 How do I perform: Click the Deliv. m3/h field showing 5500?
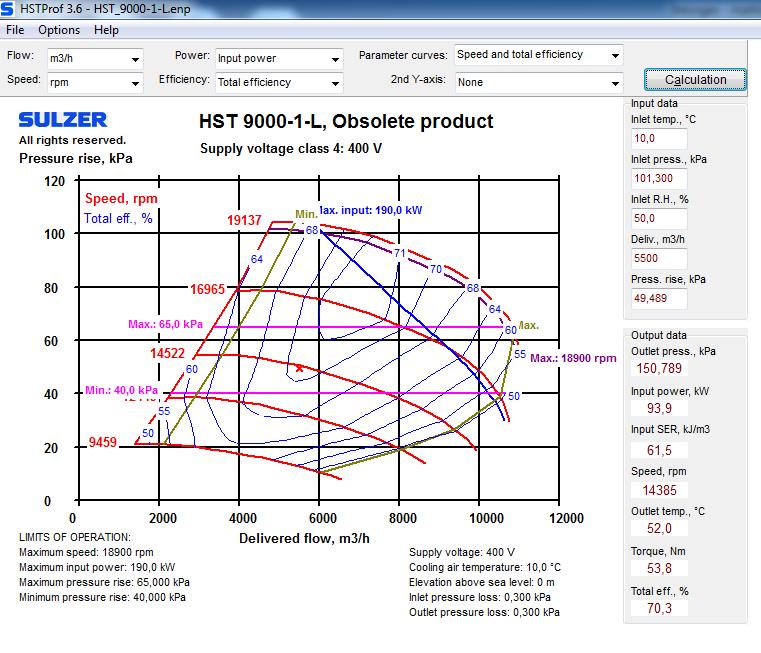[659, 258]
